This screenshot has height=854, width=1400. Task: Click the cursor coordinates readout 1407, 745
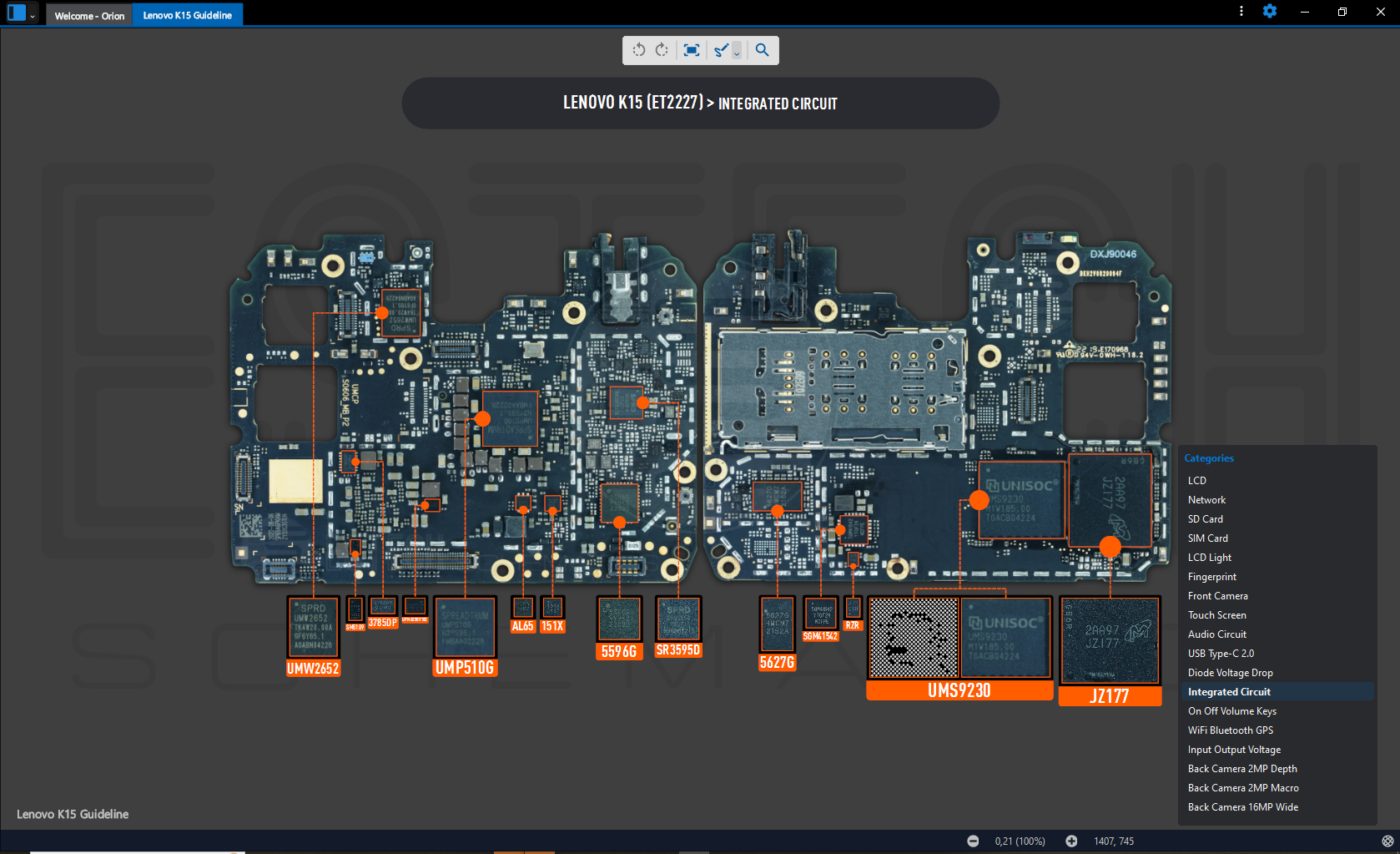point(1114,841)
